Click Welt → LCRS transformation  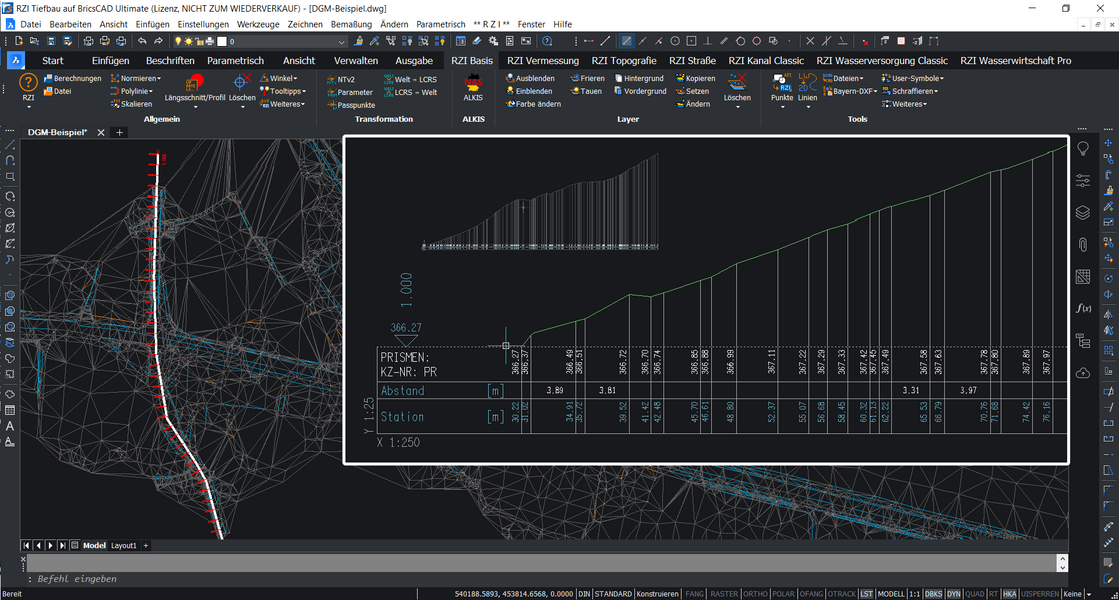(x=410, y=79)
